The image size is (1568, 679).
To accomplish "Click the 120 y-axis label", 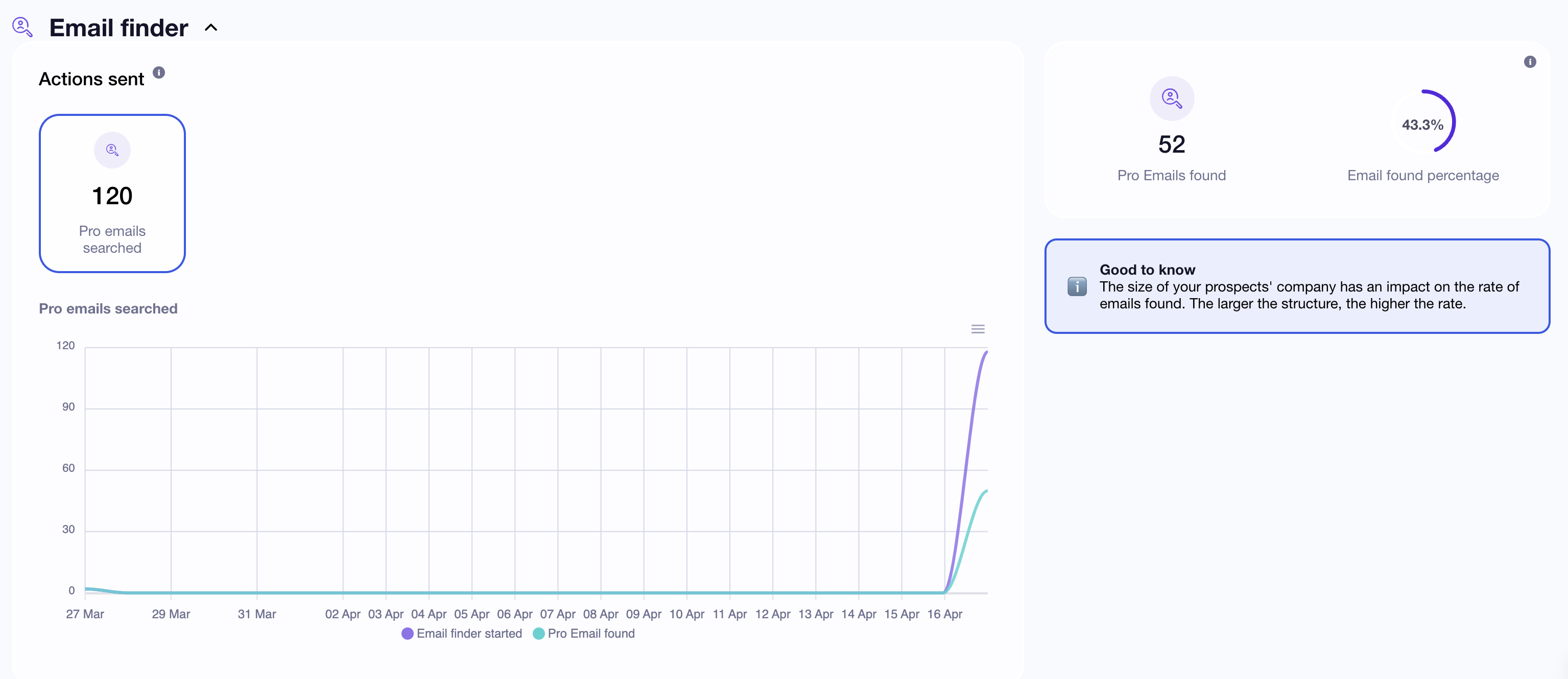I will 65,346.
